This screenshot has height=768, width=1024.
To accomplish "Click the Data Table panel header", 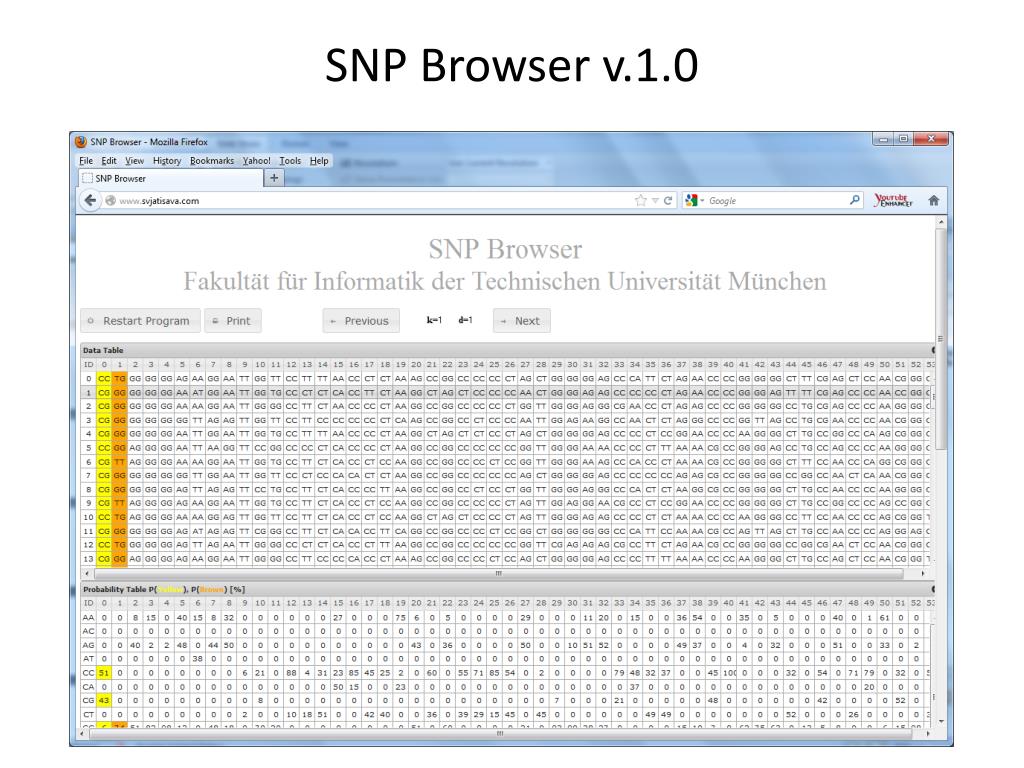I will tap(507, 350).
